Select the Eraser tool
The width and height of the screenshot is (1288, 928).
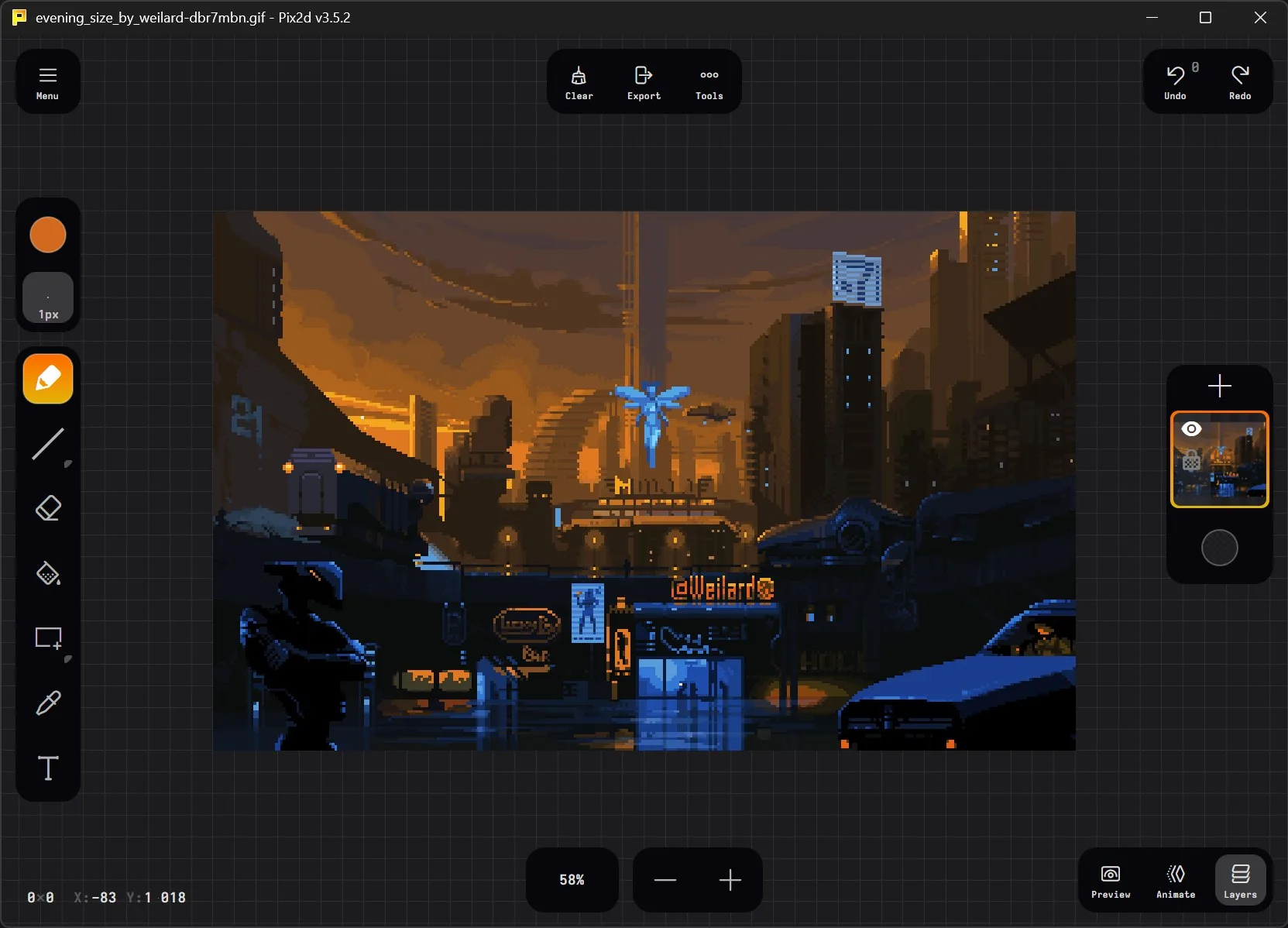pos(48,509)
